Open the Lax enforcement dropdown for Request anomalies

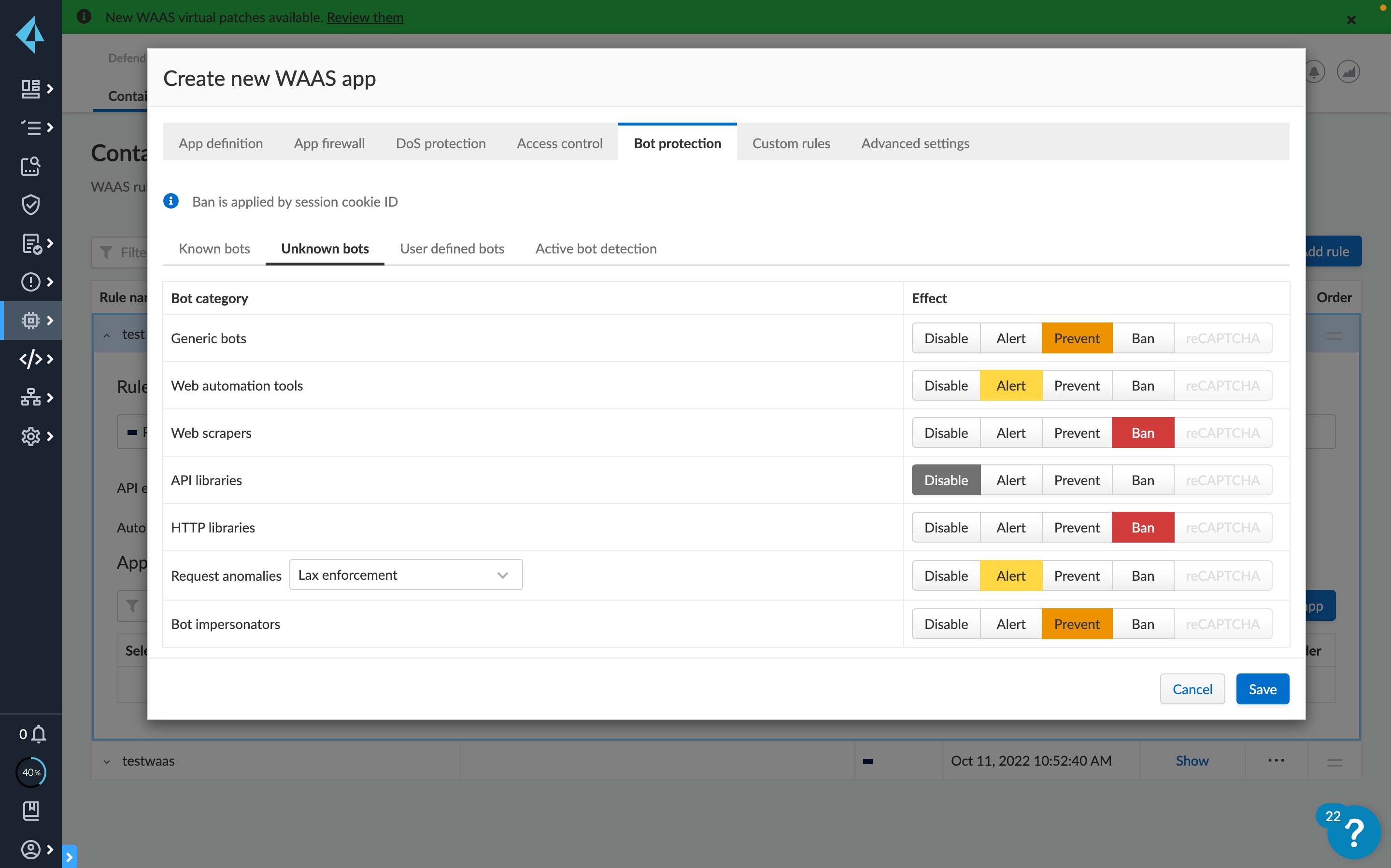click(x=406, y=574)
